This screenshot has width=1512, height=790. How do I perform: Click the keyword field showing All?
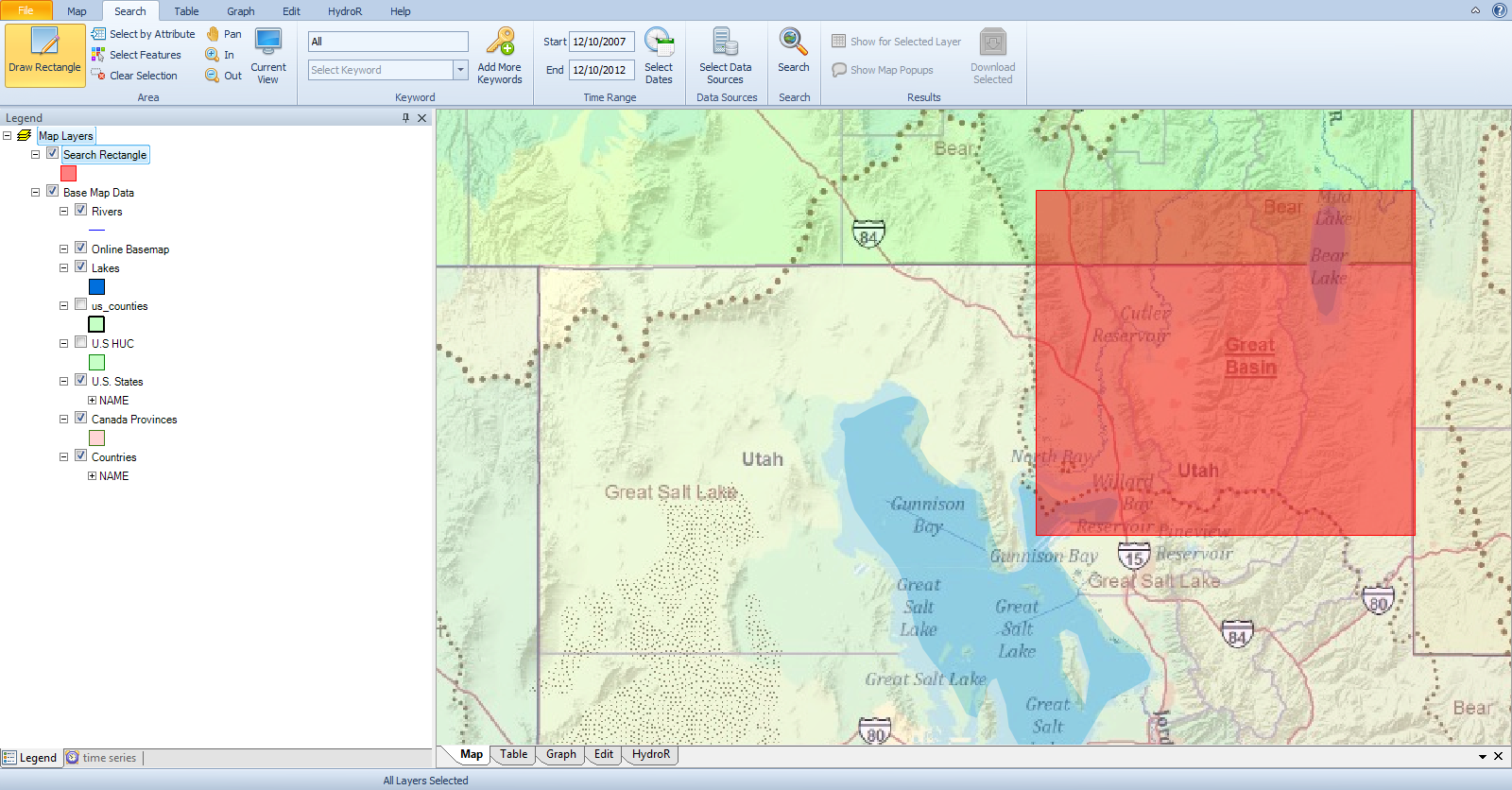pyautogui.click(x=388, y=42)
